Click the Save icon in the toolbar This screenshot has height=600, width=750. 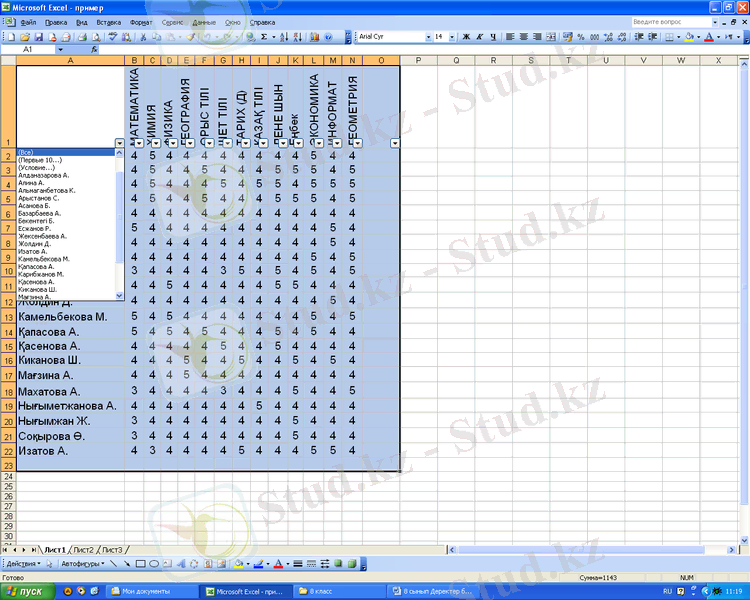pyautogui.click(x=36, y=37)
